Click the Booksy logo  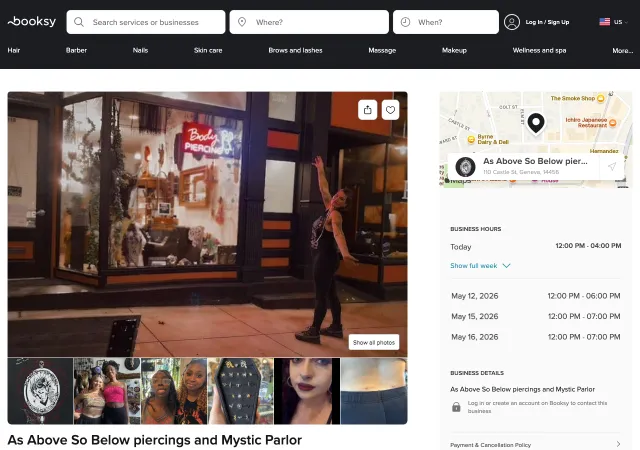point(32,21)
